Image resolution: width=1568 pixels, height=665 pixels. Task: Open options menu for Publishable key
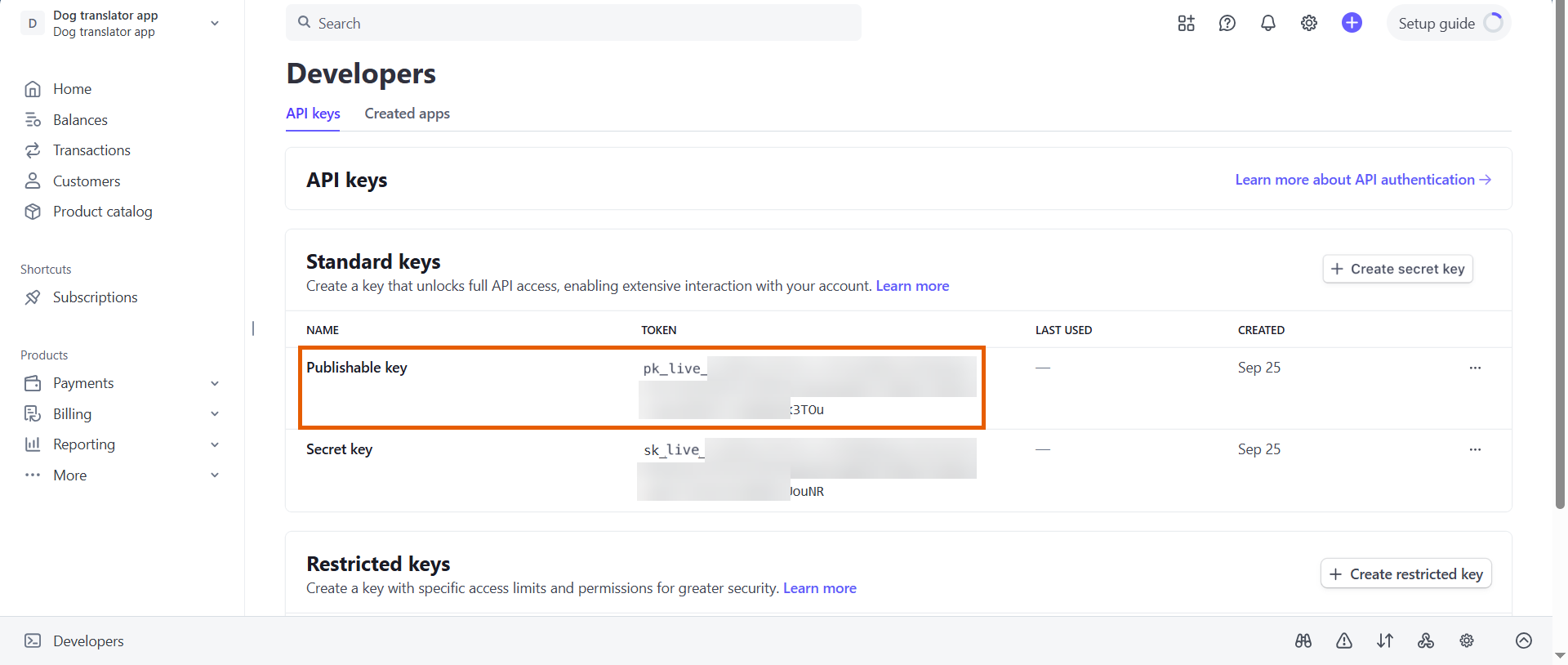[x=1475, y=368]
